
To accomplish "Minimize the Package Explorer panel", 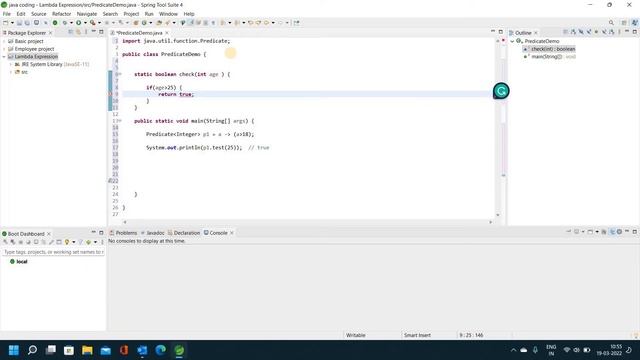I will click(x=93, y=31).
